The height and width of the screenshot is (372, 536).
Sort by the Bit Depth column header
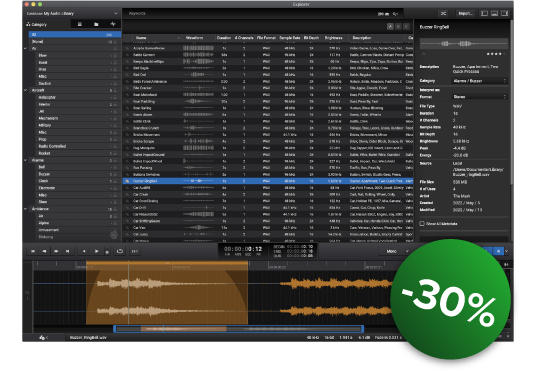click(x=311, y=38)
